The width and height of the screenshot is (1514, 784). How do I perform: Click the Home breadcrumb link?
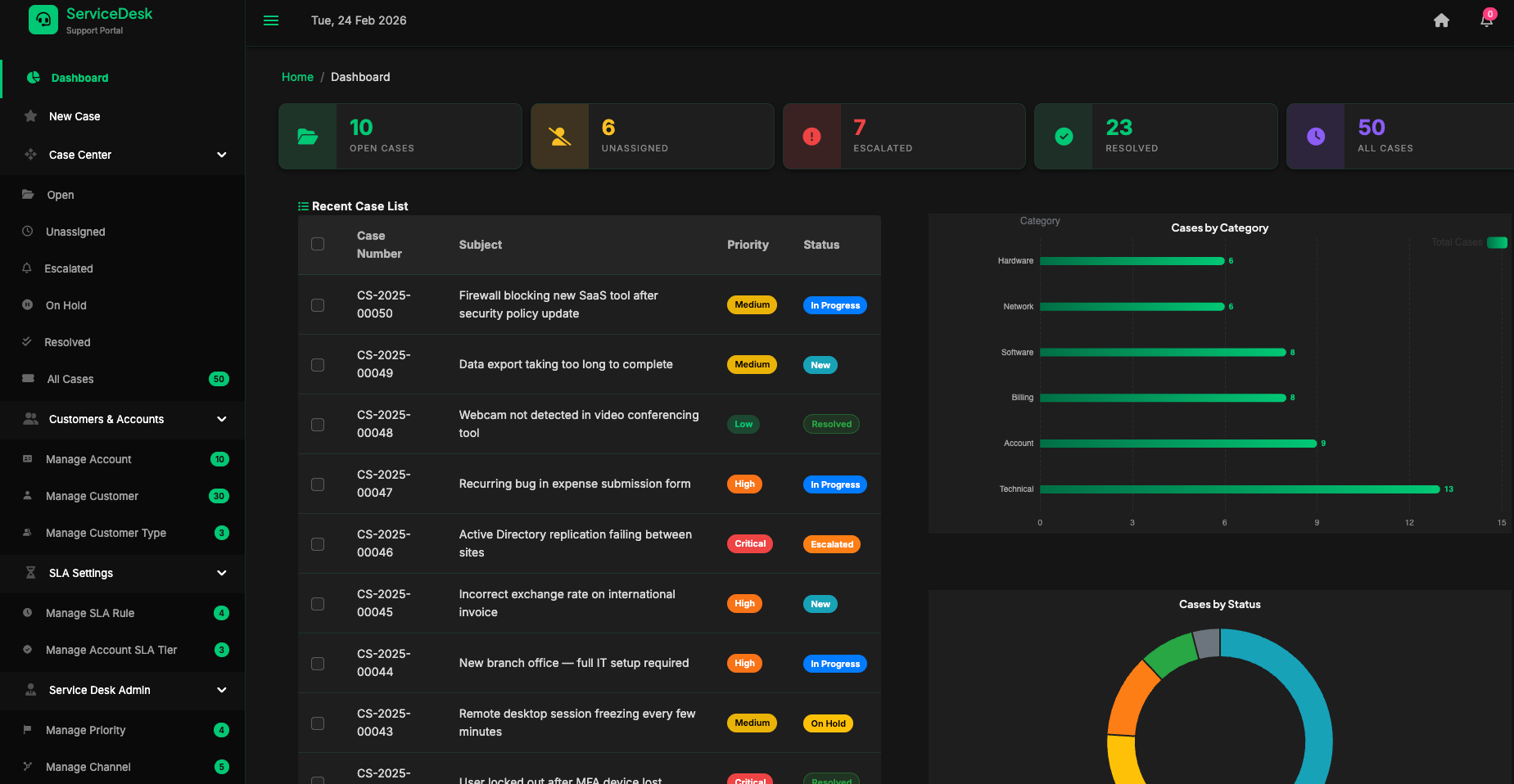(297, 77)
